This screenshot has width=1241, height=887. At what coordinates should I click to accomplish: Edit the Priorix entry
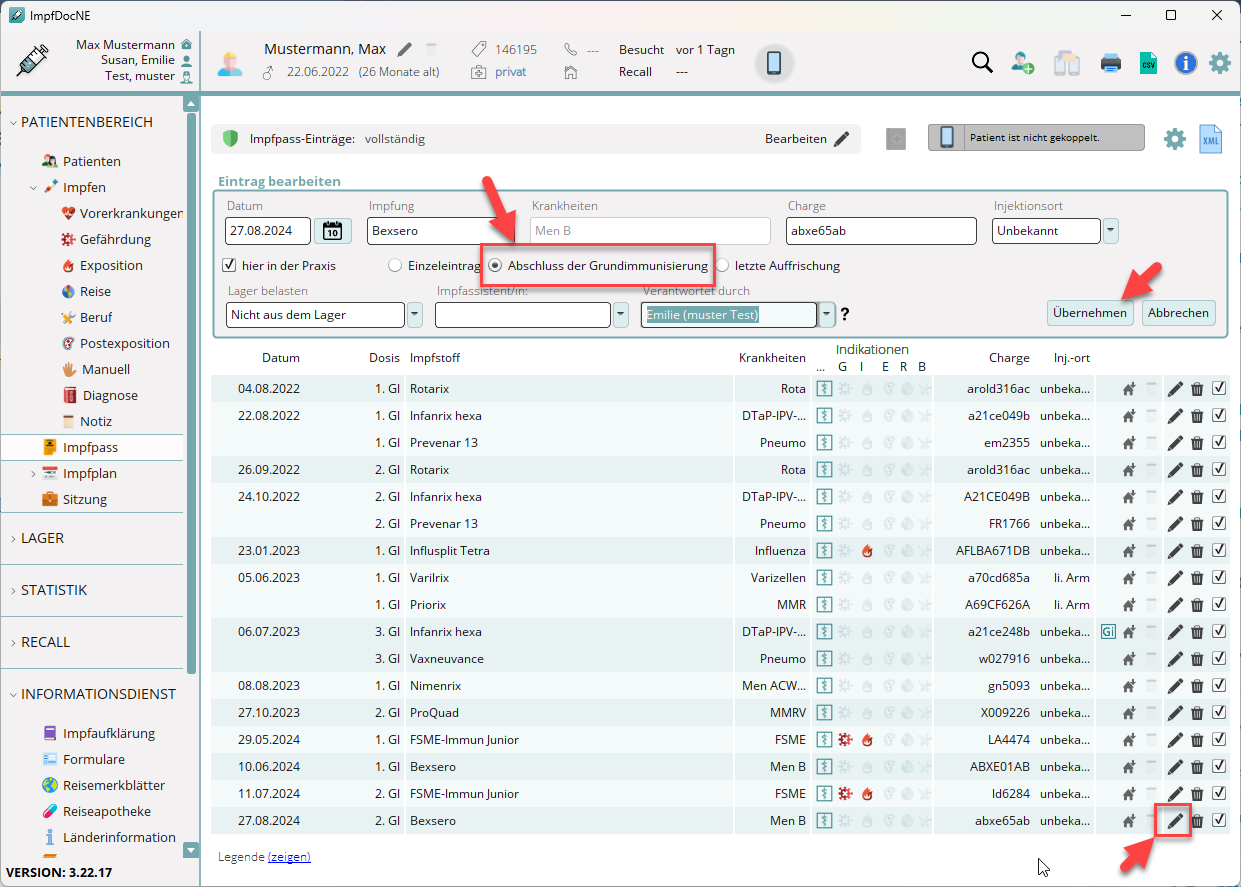coord(1175,605)
